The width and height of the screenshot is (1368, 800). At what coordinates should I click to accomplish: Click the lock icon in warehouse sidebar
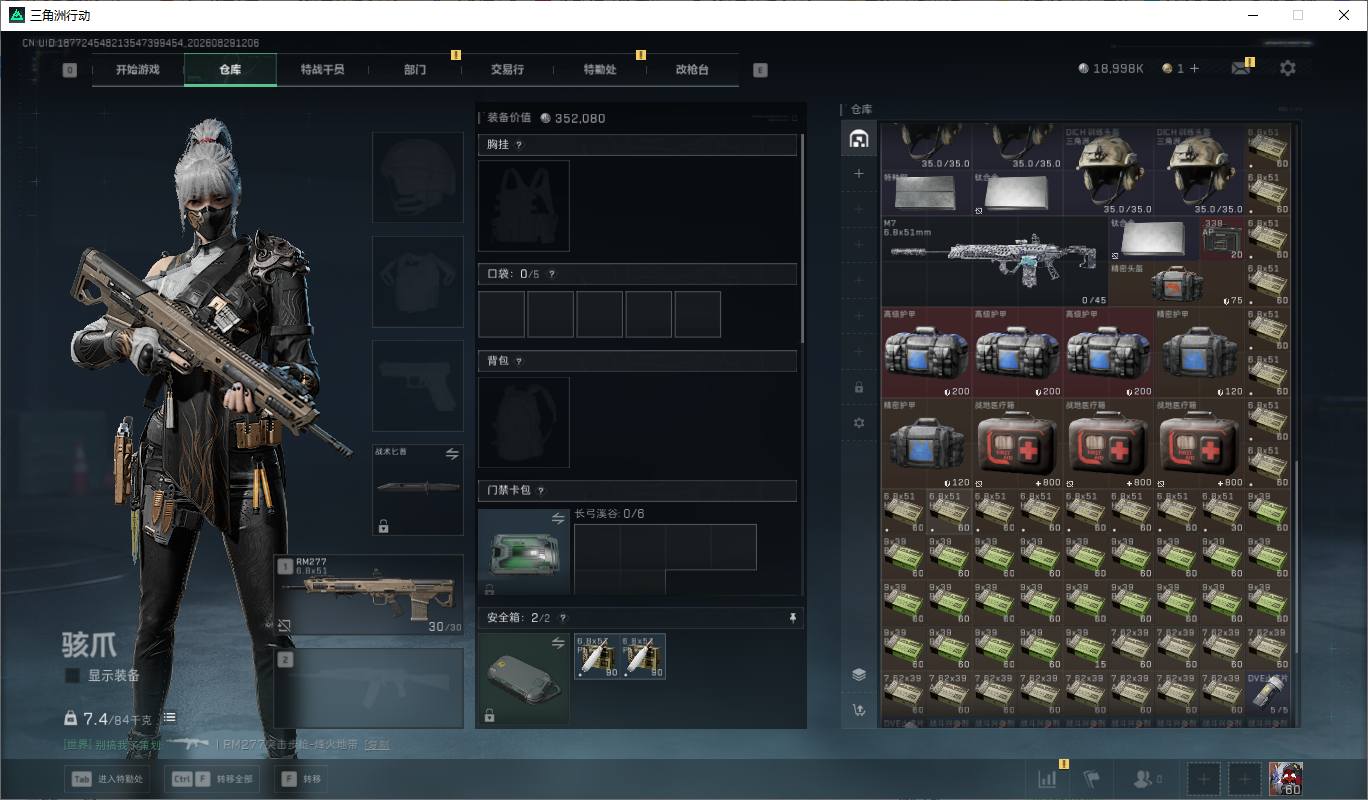[x=858, y=387]
